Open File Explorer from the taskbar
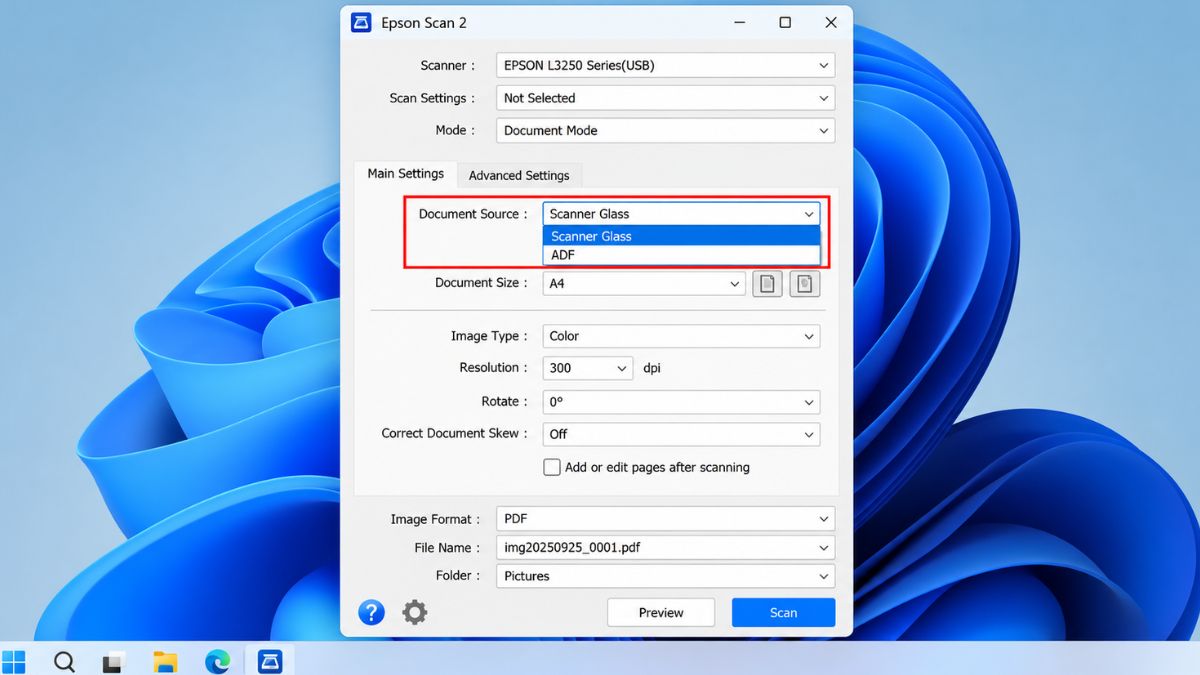This screenshot has height=675, width=1200. (x=165, y=661)
